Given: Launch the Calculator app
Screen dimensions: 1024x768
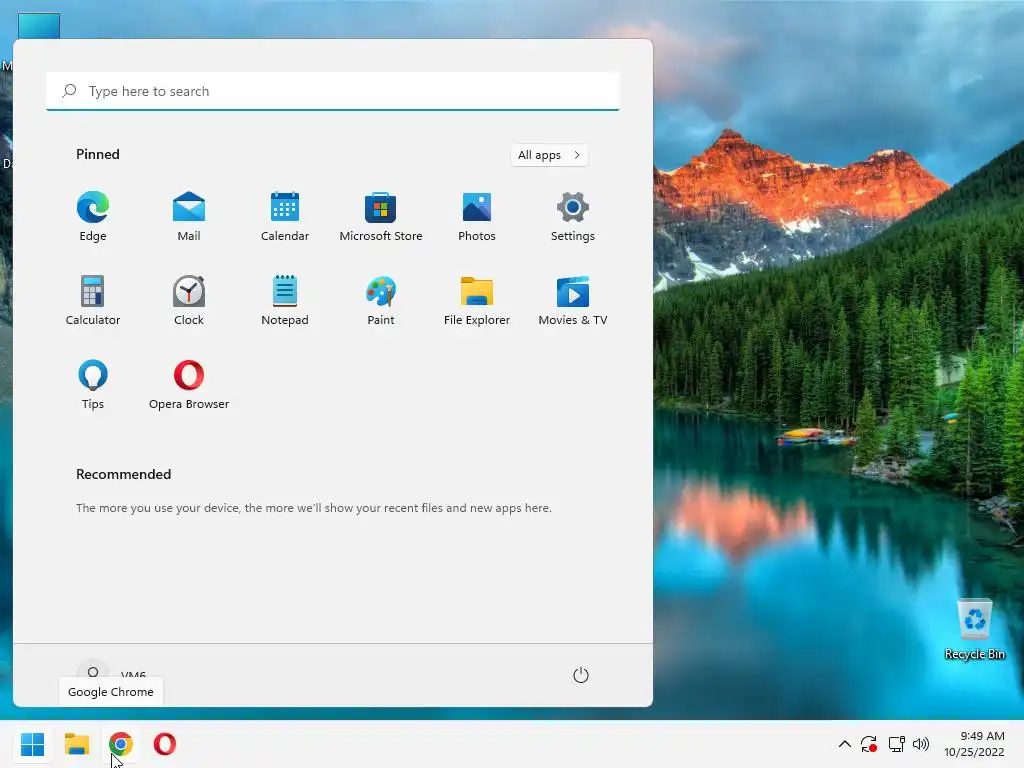Looking at the screenshot, I should pyautogui.click(x=93, y=300).
